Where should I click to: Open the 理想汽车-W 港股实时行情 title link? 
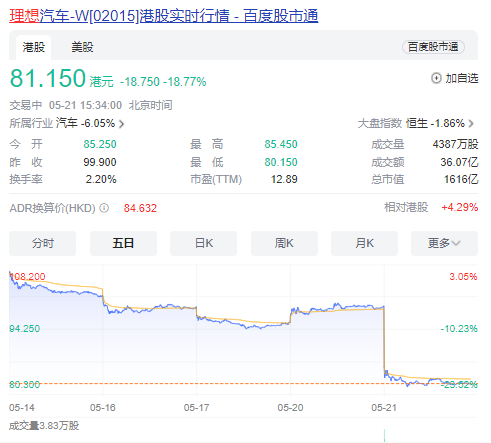tap(164, 16)
